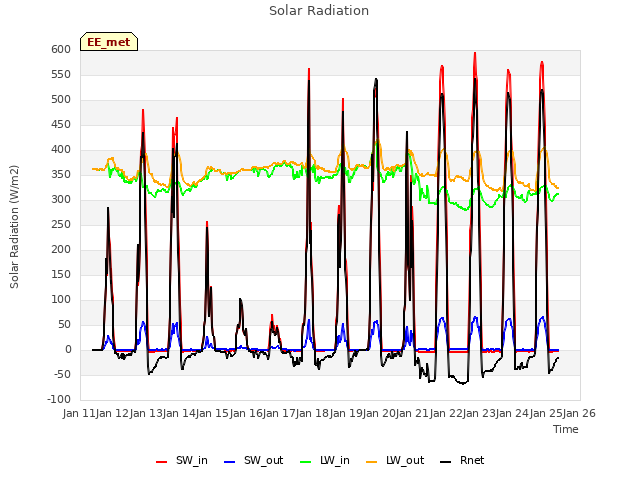Click the Solar Radiation (W/m2) y-axis label
The height and width of the screenshot is (480, 640).
pos(14,227)
